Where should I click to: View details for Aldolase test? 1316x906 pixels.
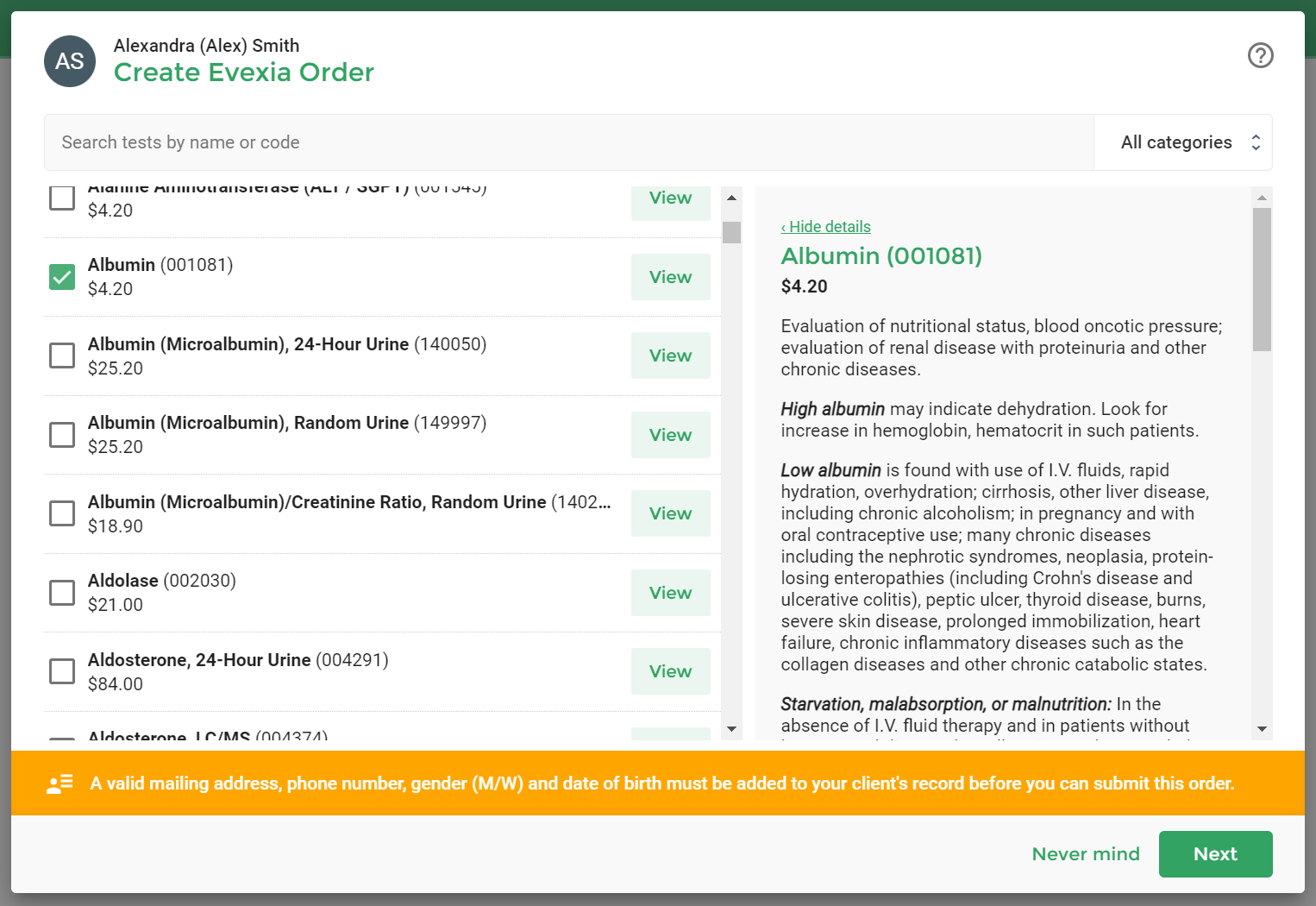coord(670,593)
